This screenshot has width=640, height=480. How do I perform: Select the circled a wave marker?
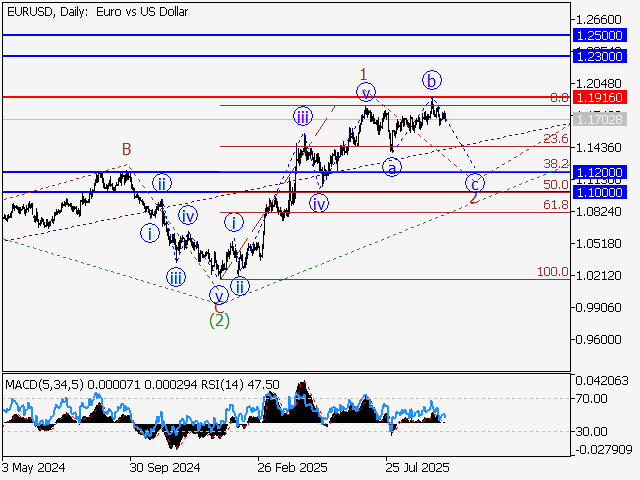[x=393, y=167]
